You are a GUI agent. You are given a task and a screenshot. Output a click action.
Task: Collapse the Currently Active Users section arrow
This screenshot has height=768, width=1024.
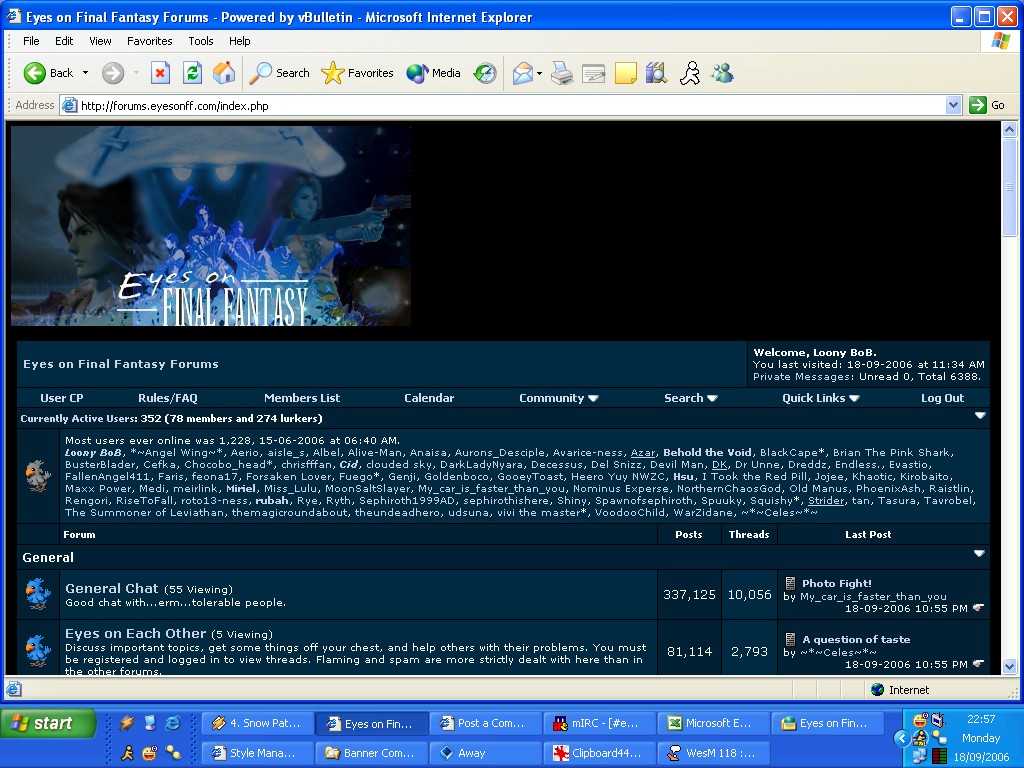[x=980, y=416]
